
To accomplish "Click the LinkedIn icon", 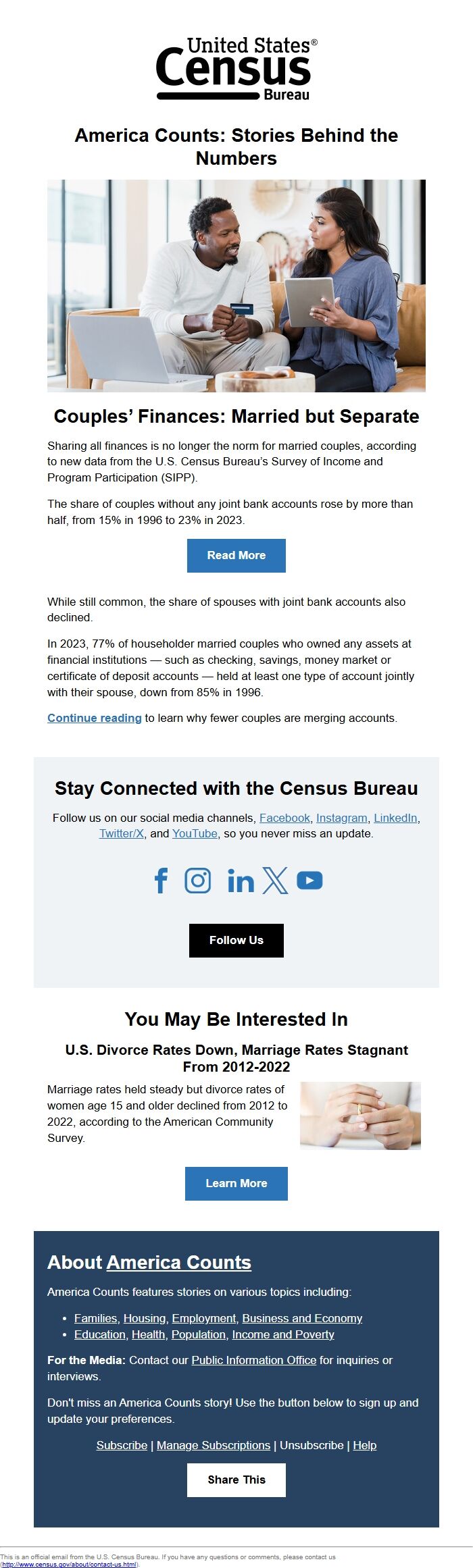I will (x=241, y=881).
